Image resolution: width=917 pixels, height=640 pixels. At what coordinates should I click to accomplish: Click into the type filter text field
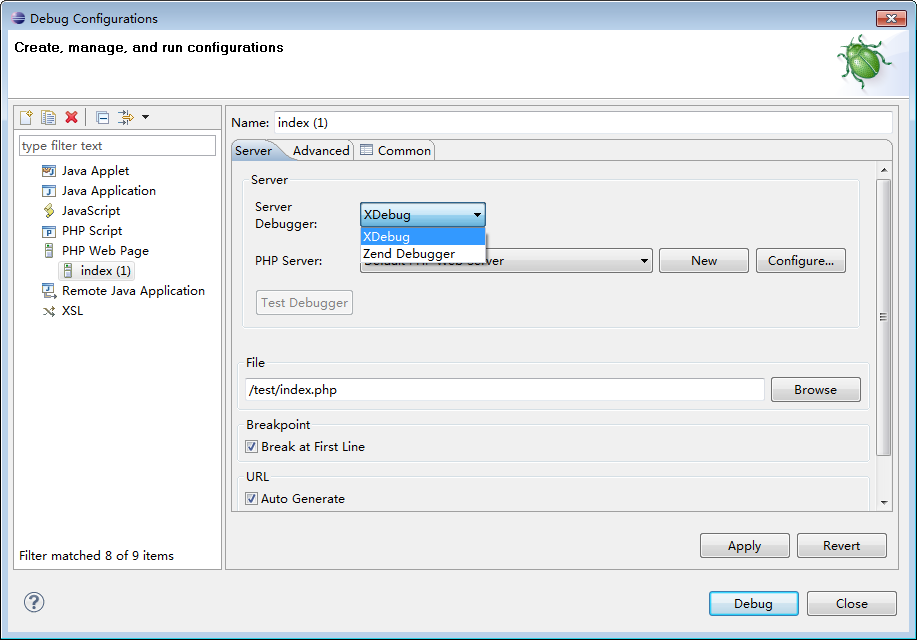click(117, 146)
